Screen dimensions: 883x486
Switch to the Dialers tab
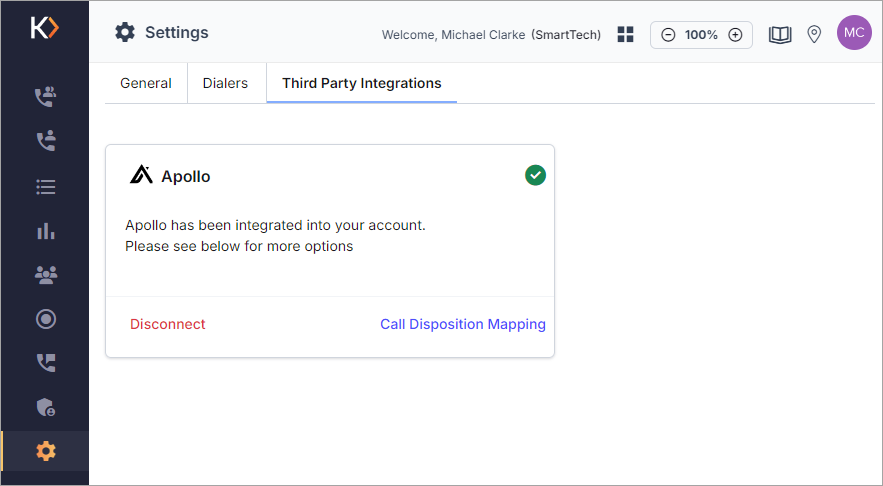coord(225,83)
